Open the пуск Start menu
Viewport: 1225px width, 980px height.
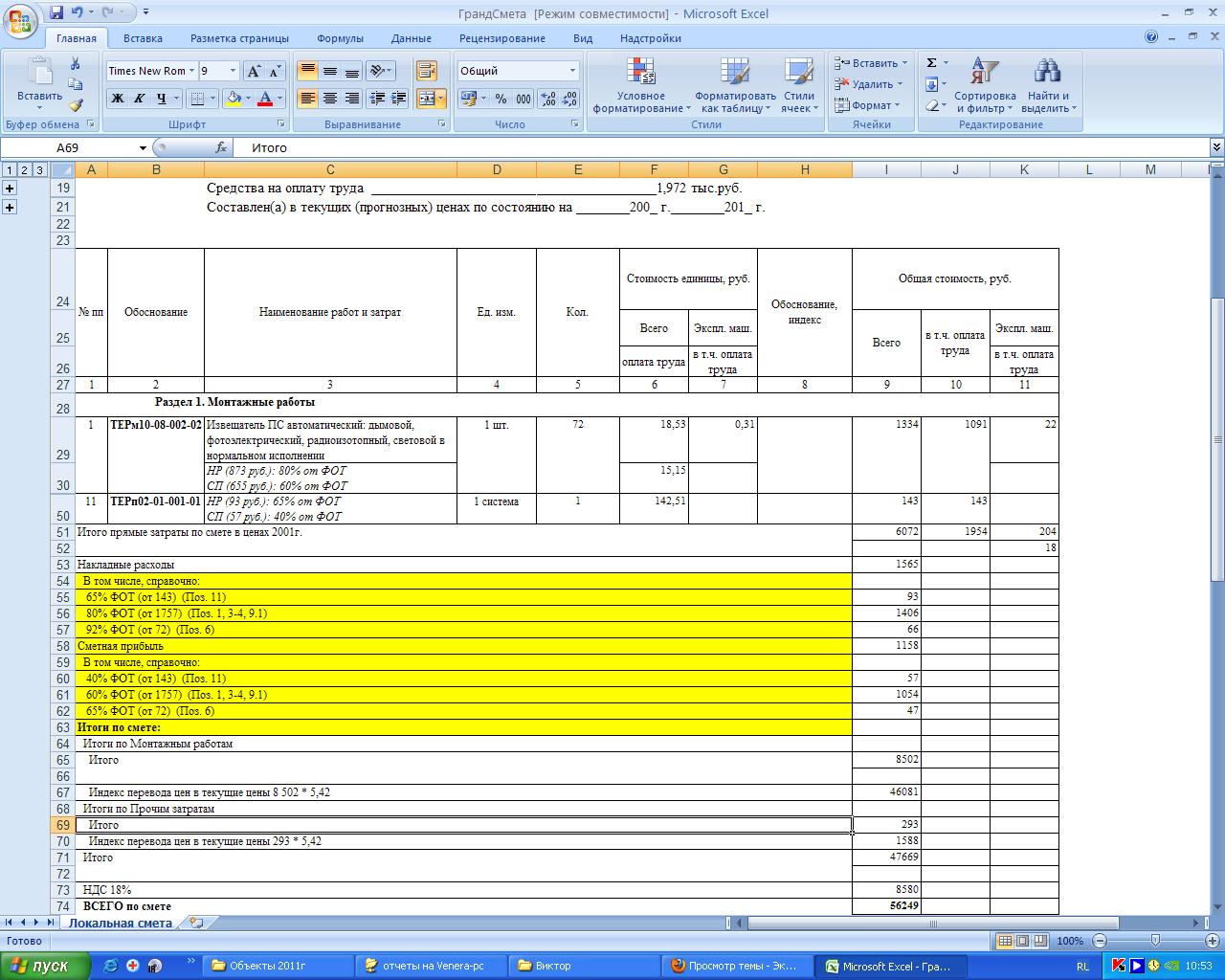tap(45, 966)
